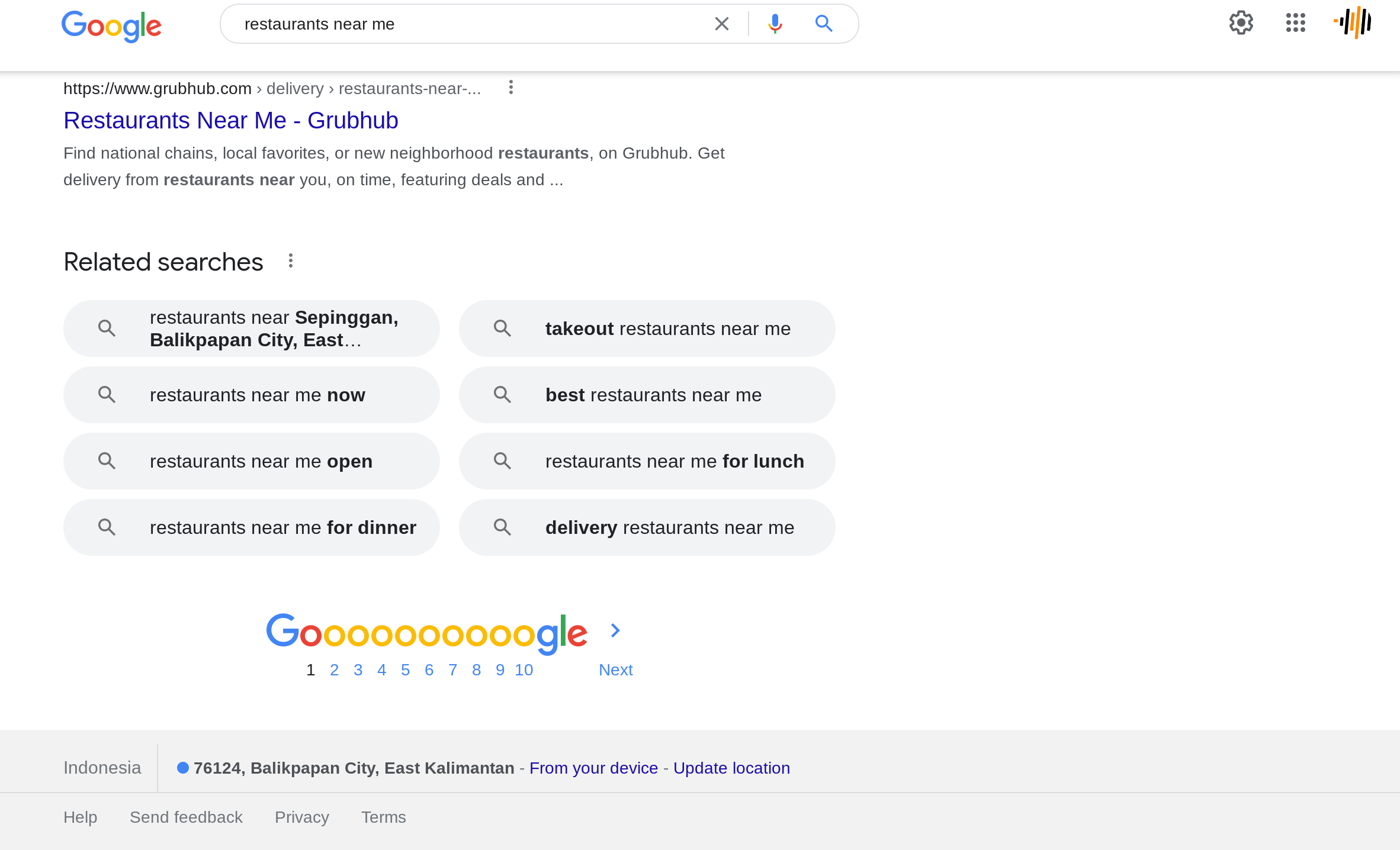Open the Send feedback footer link
The image size is (1400, 850).
pyautogui.click(x=186, y=817)
